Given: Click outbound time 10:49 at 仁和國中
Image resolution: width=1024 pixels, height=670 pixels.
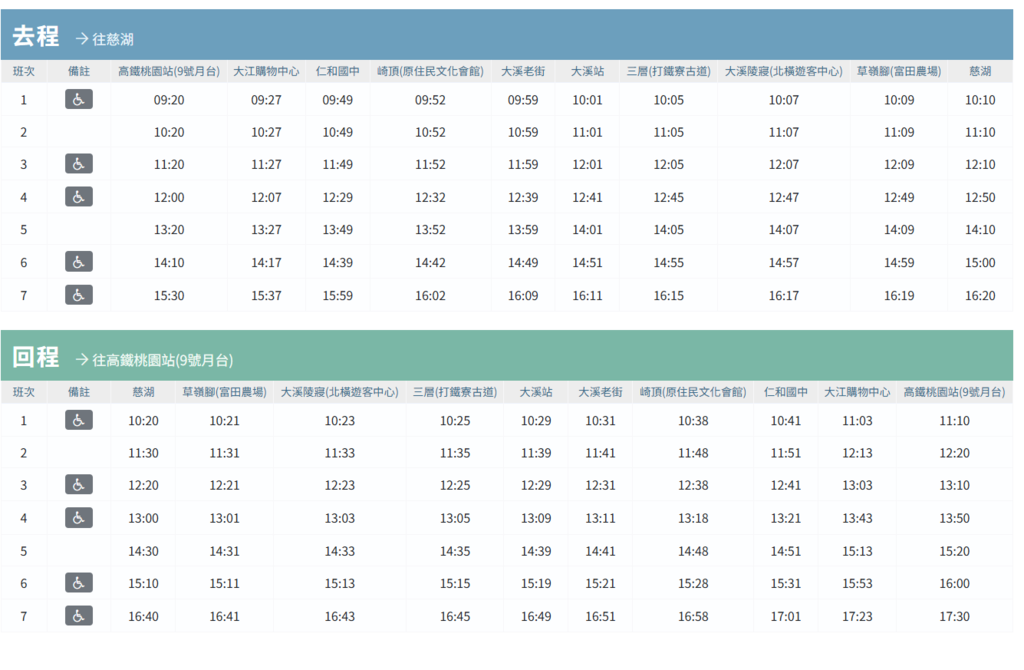Looking at the screenshot, I should point(338,132).
